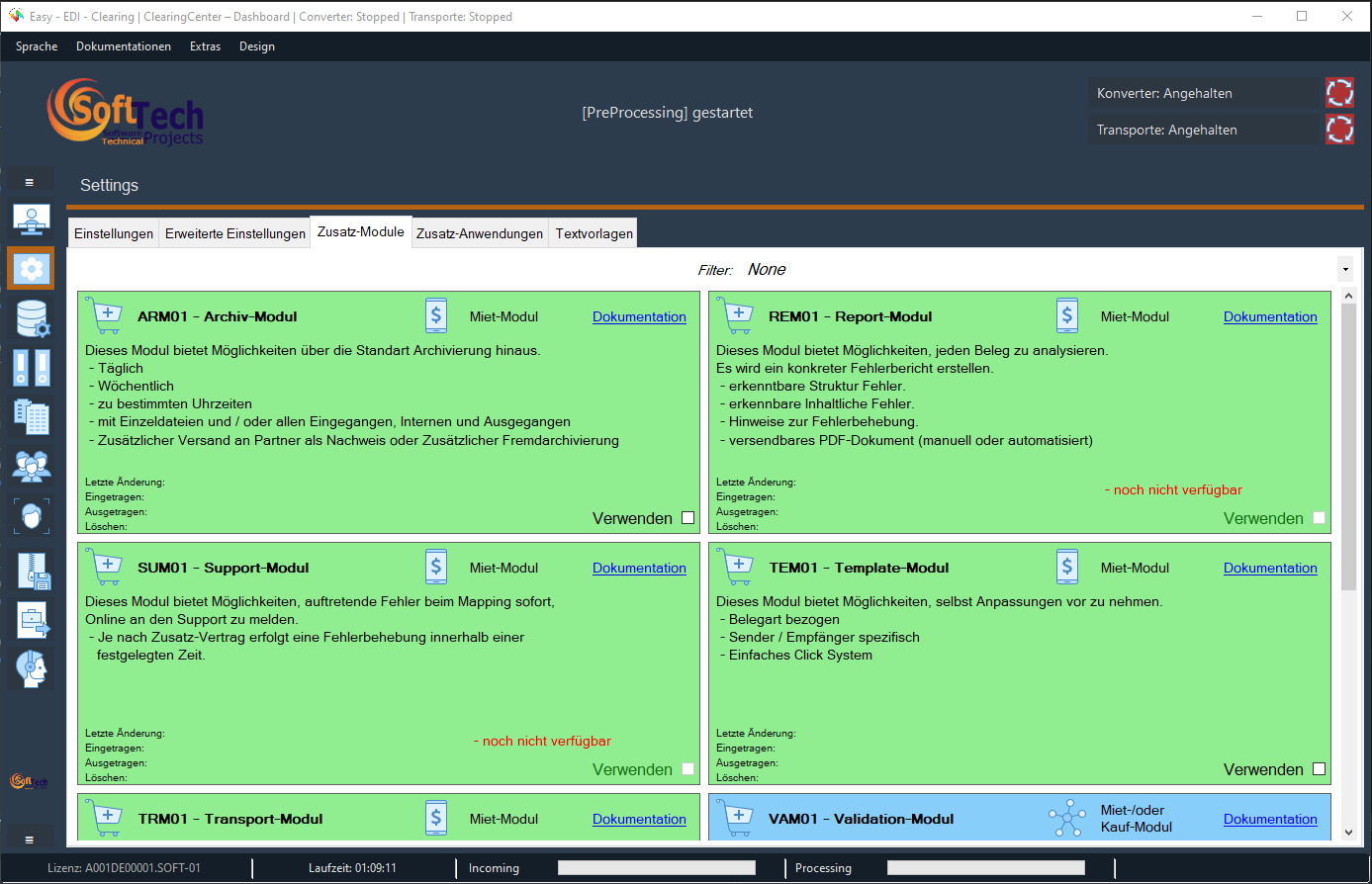Click the large SoftTech Projects logo
The image size is (1372, 884).
(x=126, y=114)
